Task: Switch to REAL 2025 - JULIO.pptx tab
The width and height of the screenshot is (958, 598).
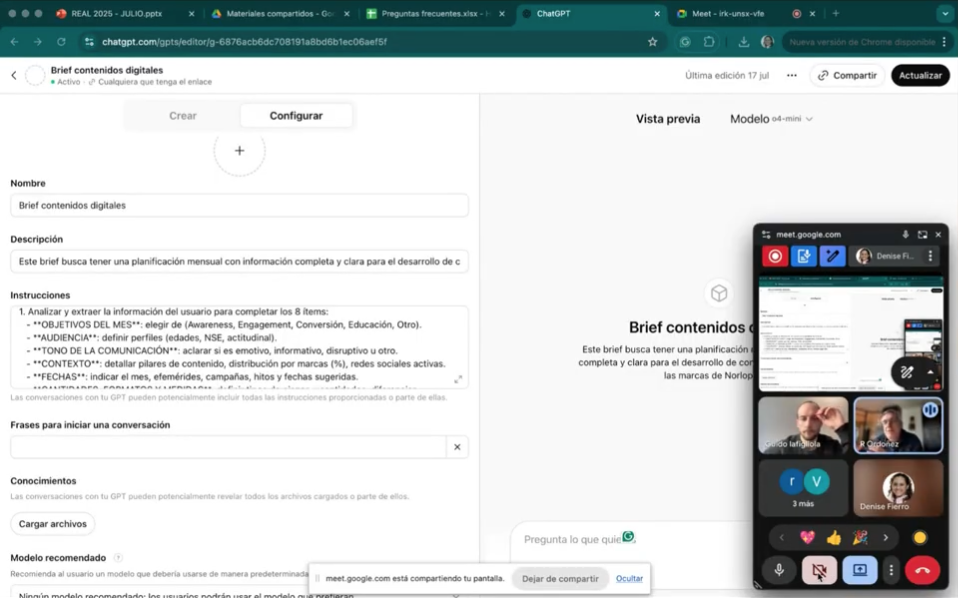Action: click(124, 13)
